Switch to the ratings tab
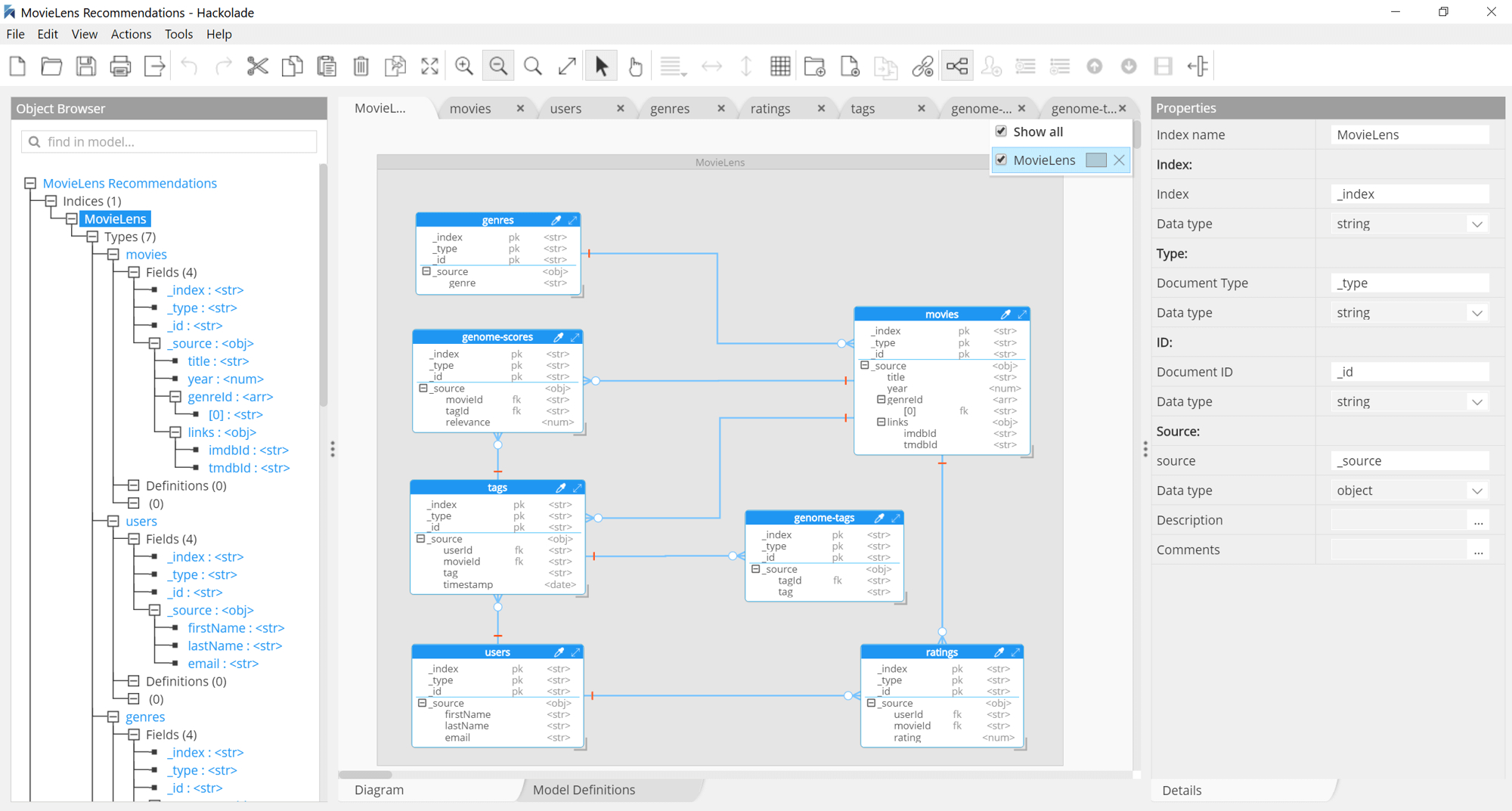This screenshot has width=1512, height=811. 770,108
